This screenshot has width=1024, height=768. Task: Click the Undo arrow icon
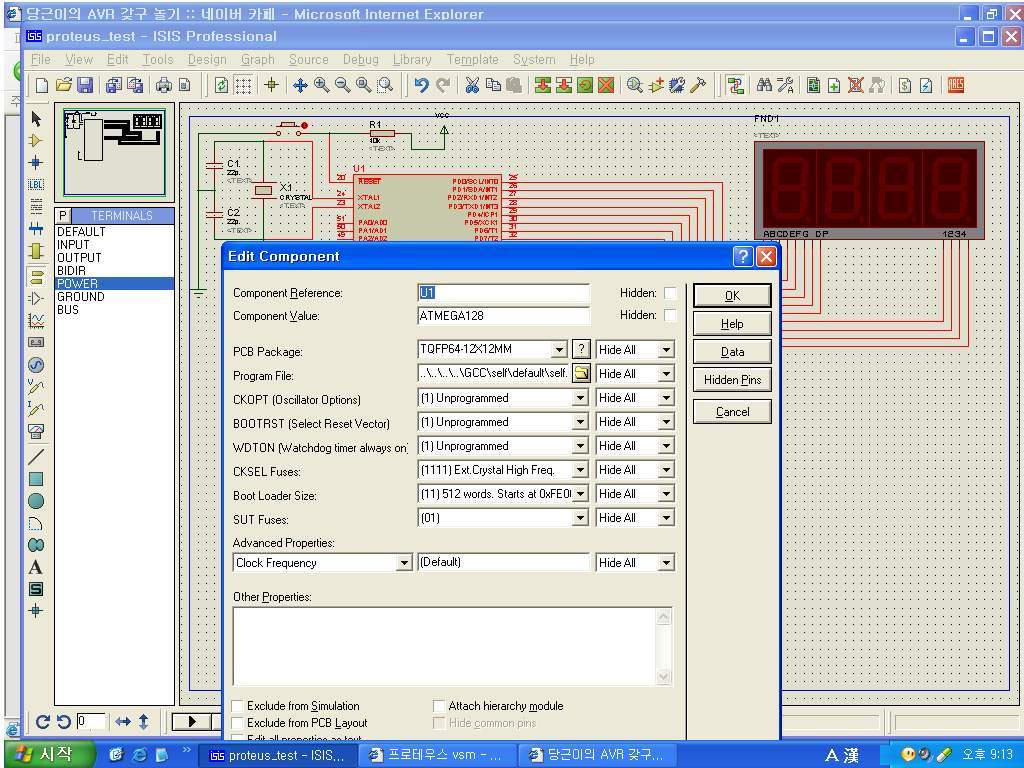421,85
